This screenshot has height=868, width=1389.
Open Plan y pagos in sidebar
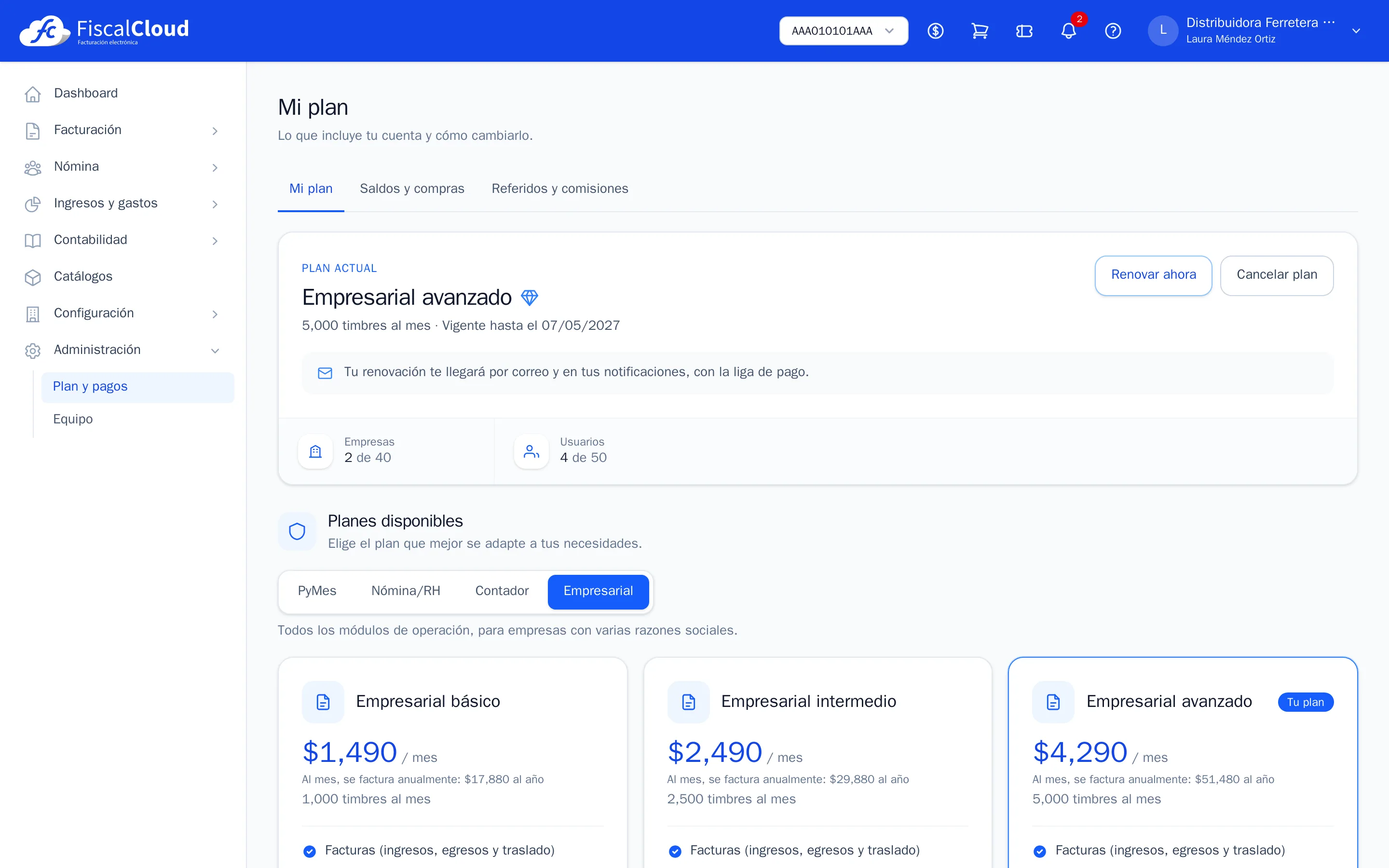pyautogui.click(x=138, y=387)
